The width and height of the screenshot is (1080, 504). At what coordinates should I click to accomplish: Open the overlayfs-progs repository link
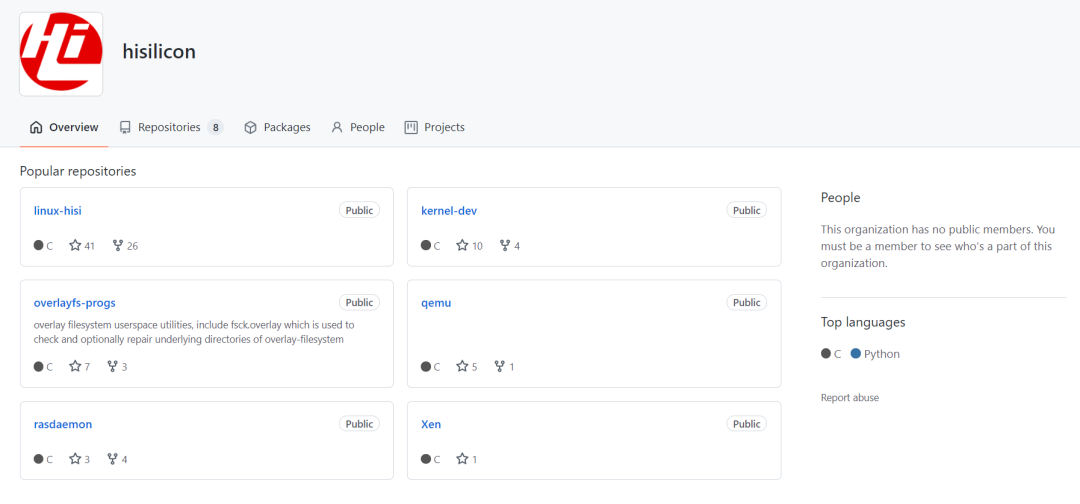pos(74,303)
